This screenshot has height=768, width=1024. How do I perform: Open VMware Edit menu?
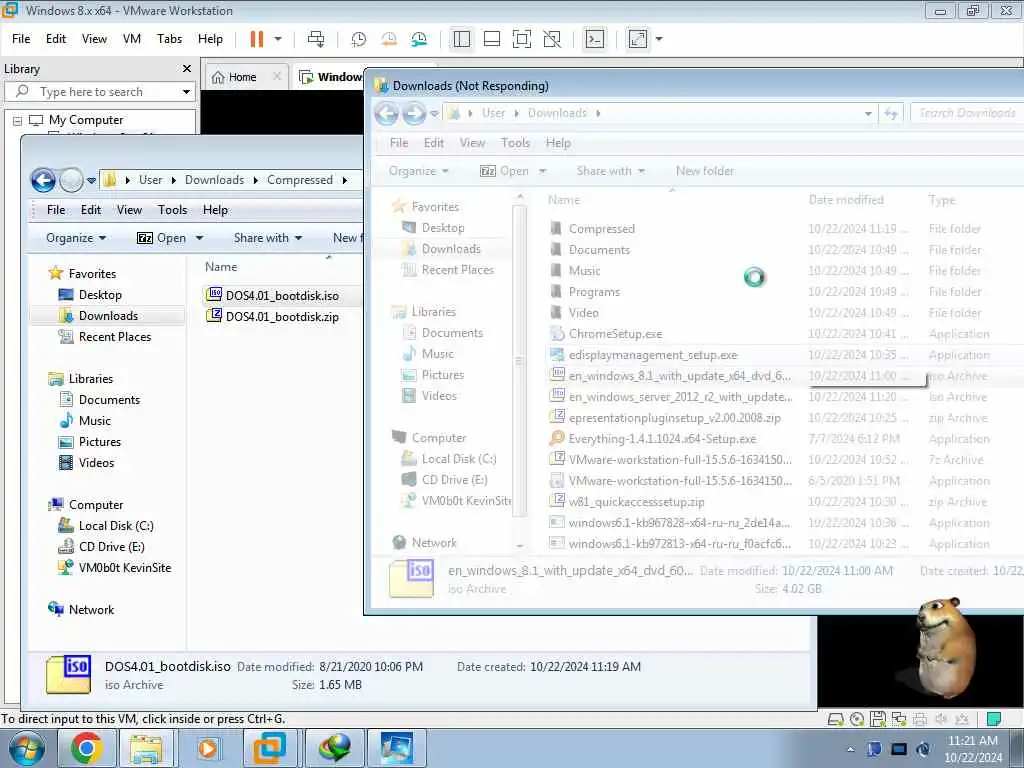click(x=56, y=39)
